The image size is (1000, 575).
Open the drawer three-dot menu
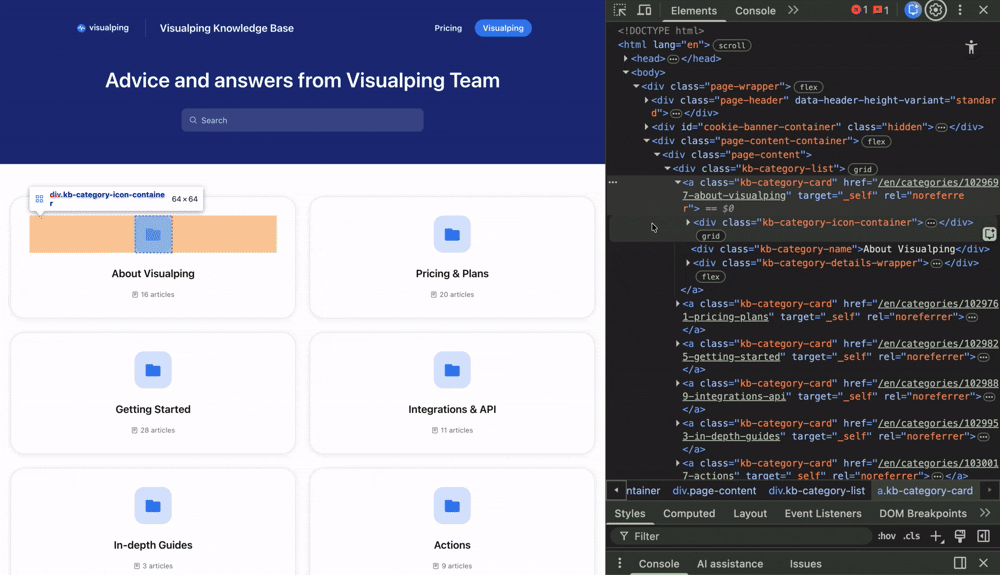coord(619,564)
